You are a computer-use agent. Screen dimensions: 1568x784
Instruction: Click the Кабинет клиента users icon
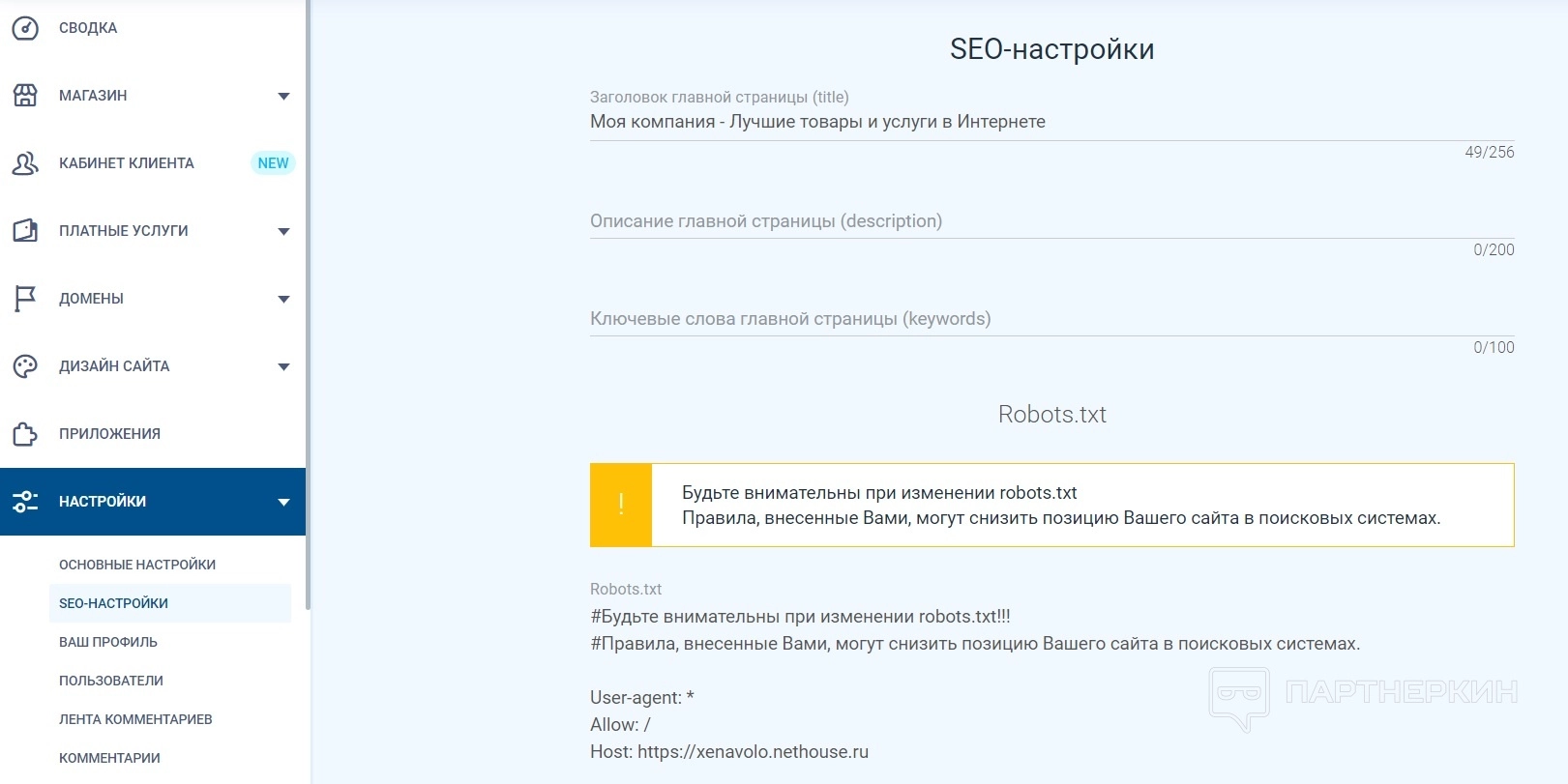pos(25,163)
